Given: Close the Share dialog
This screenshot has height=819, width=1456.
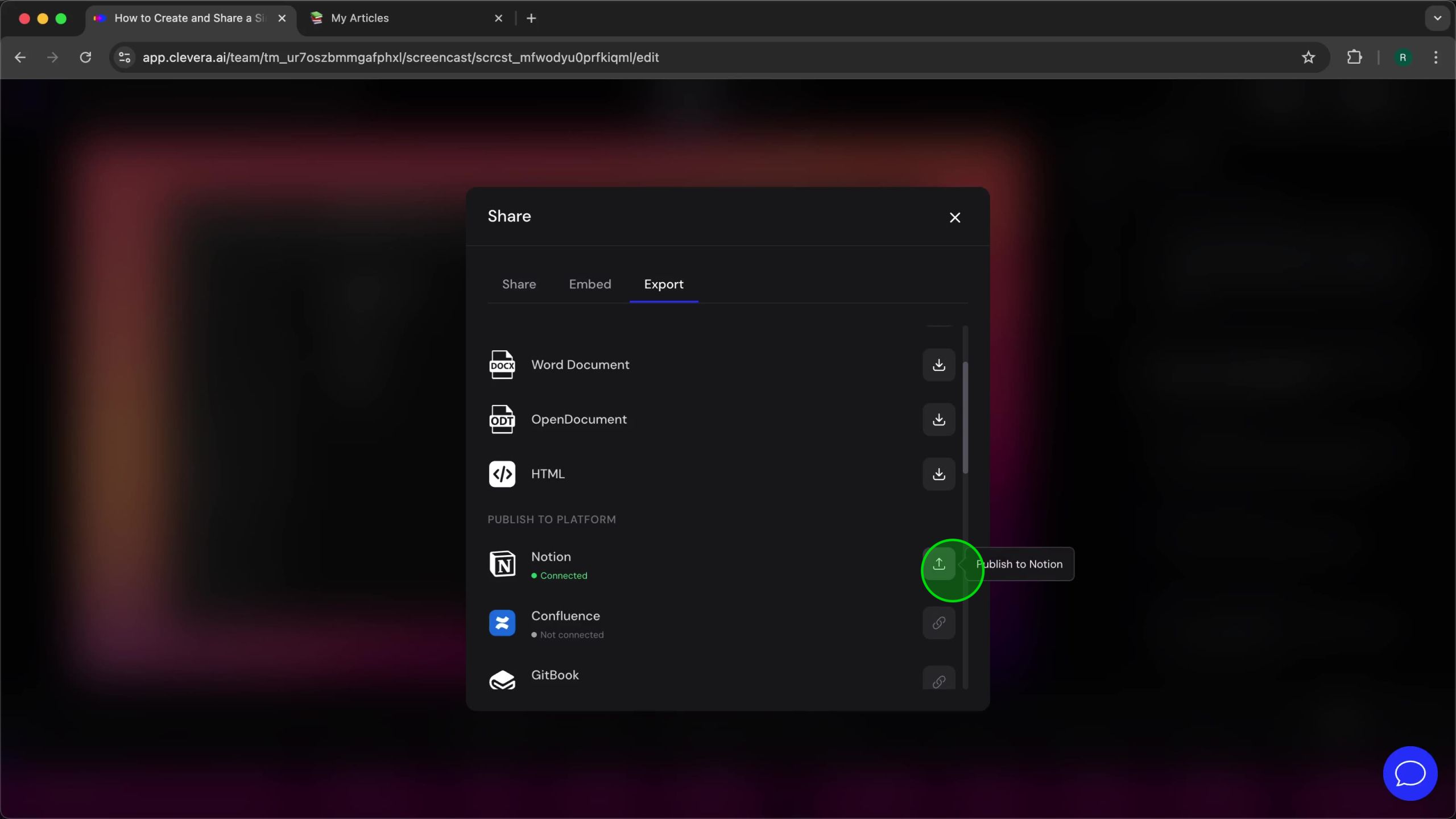Looking at the screenshot, I should tap(954, 217).
